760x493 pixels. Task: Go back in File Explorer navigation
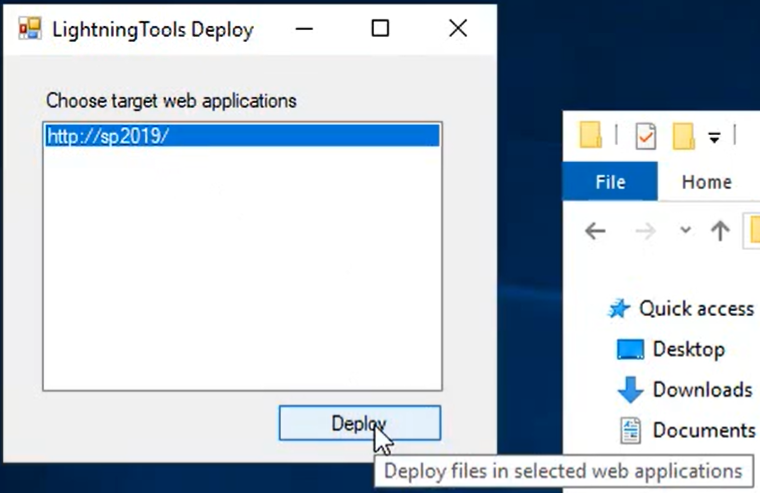(595, 231)
